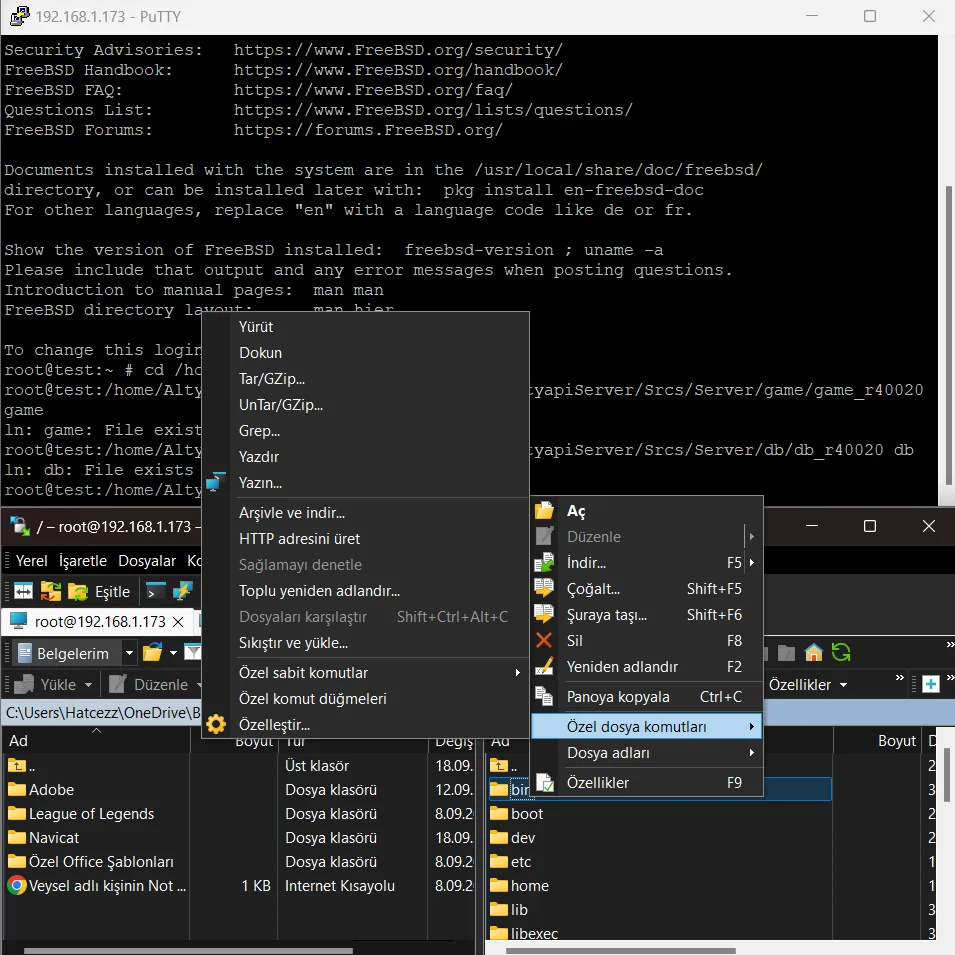Expand Özel dosya komutları submenu
The image size is (955, 955).
pyautogui.click(x=647, y=727)
